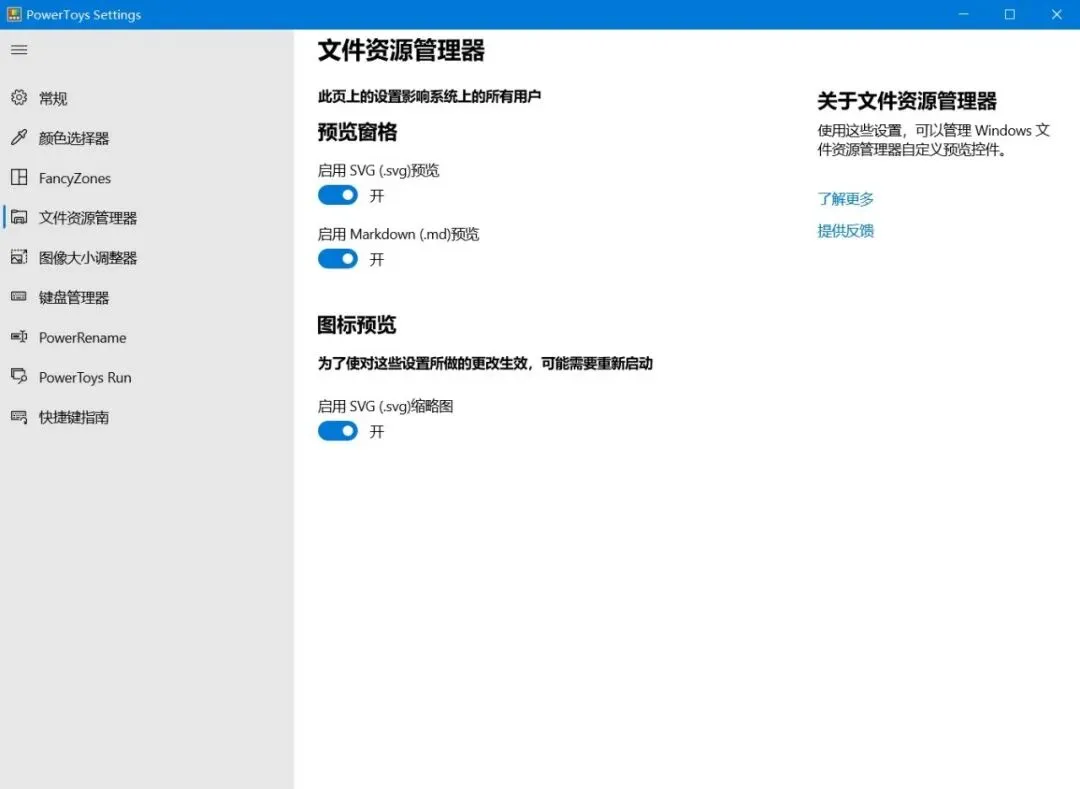
Task: Click the PowerRename icon
Action: (x=19, y=337)
